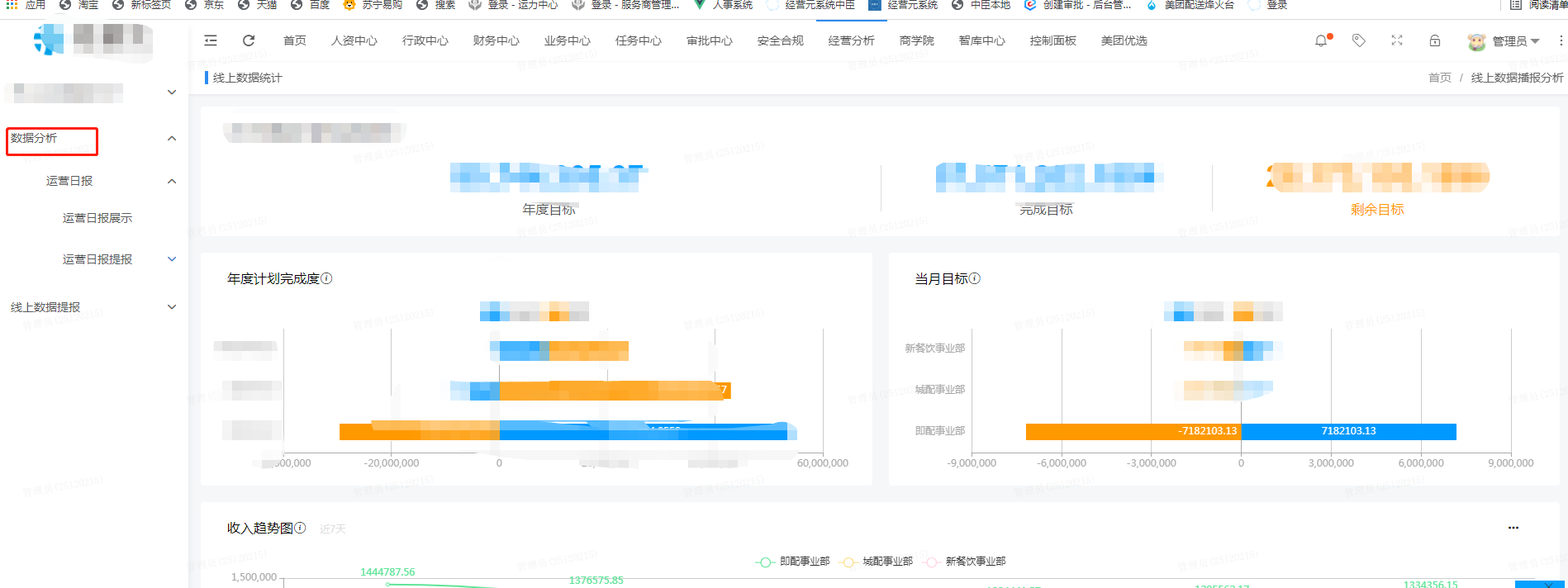Open the 天猫 bookmark
Viewport: 1568px width, 588px height.
(258, 5)
